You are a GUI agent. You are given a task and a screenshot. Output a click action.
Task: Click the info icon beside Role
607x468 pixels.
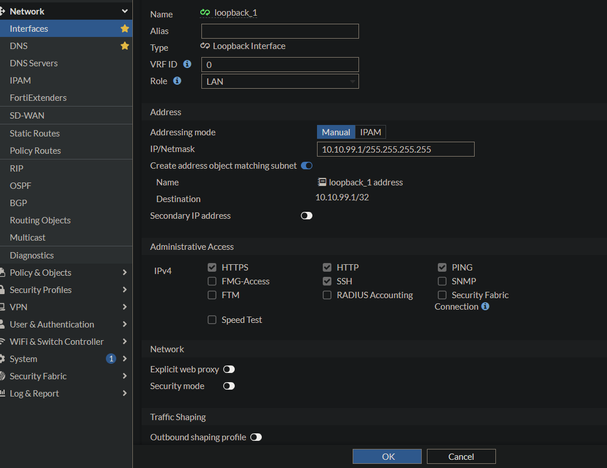point(177,81)
